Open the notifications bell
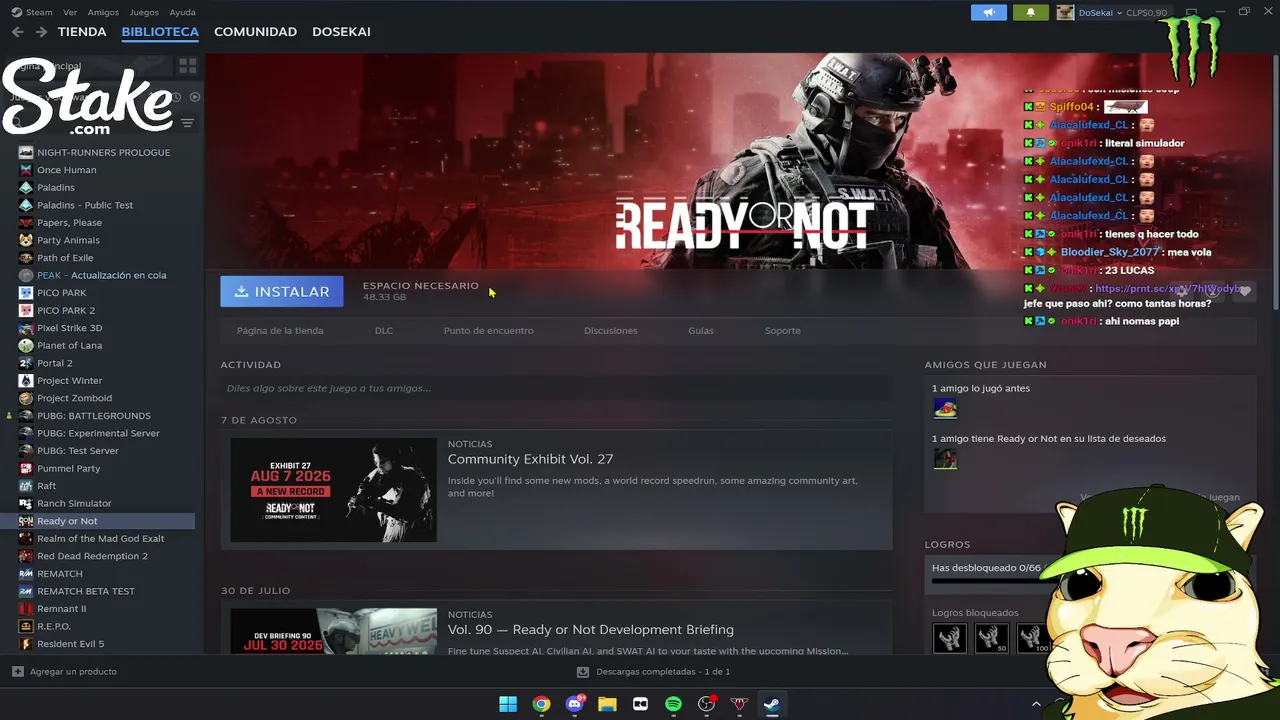 [1031, 12]
